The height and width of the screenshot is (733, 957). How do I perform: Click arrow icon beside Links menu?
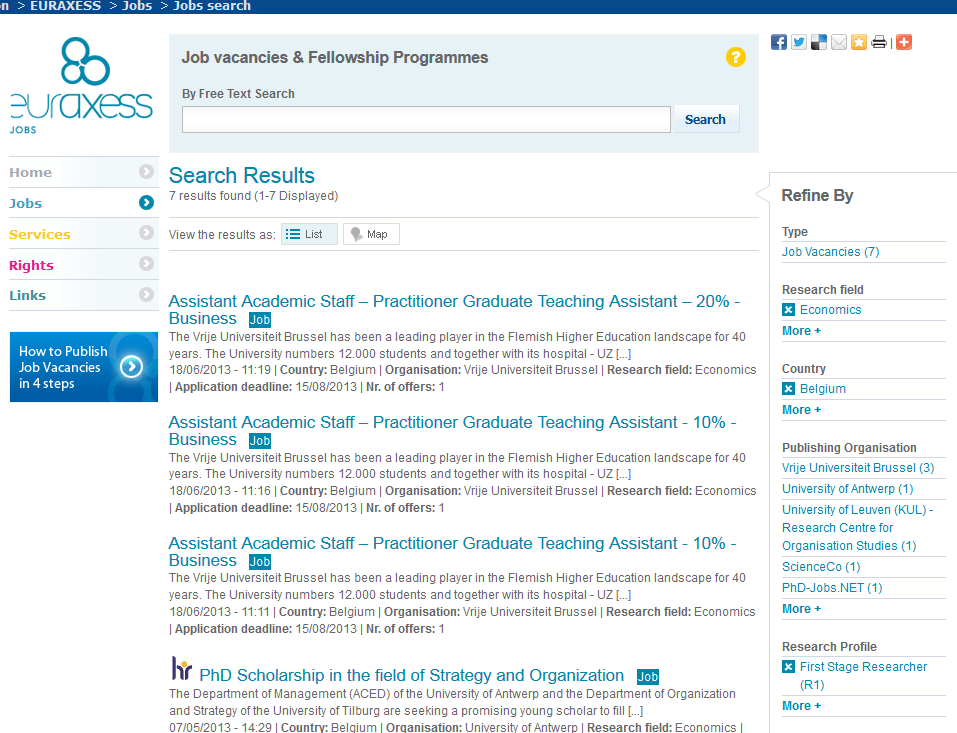(146, 295)
